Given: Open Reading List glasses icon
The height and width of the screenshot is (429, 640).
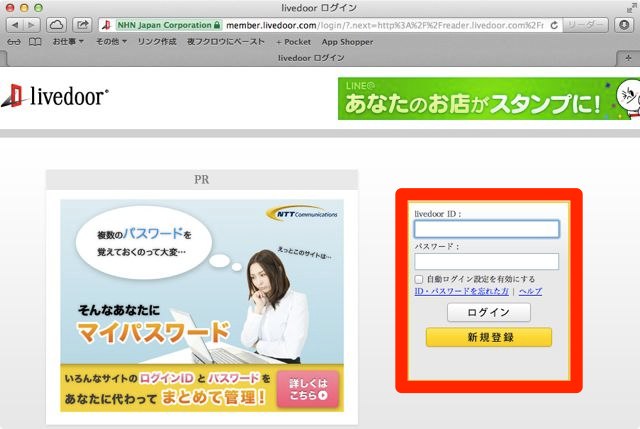Looking at the screenshot, I should (14, 42).
